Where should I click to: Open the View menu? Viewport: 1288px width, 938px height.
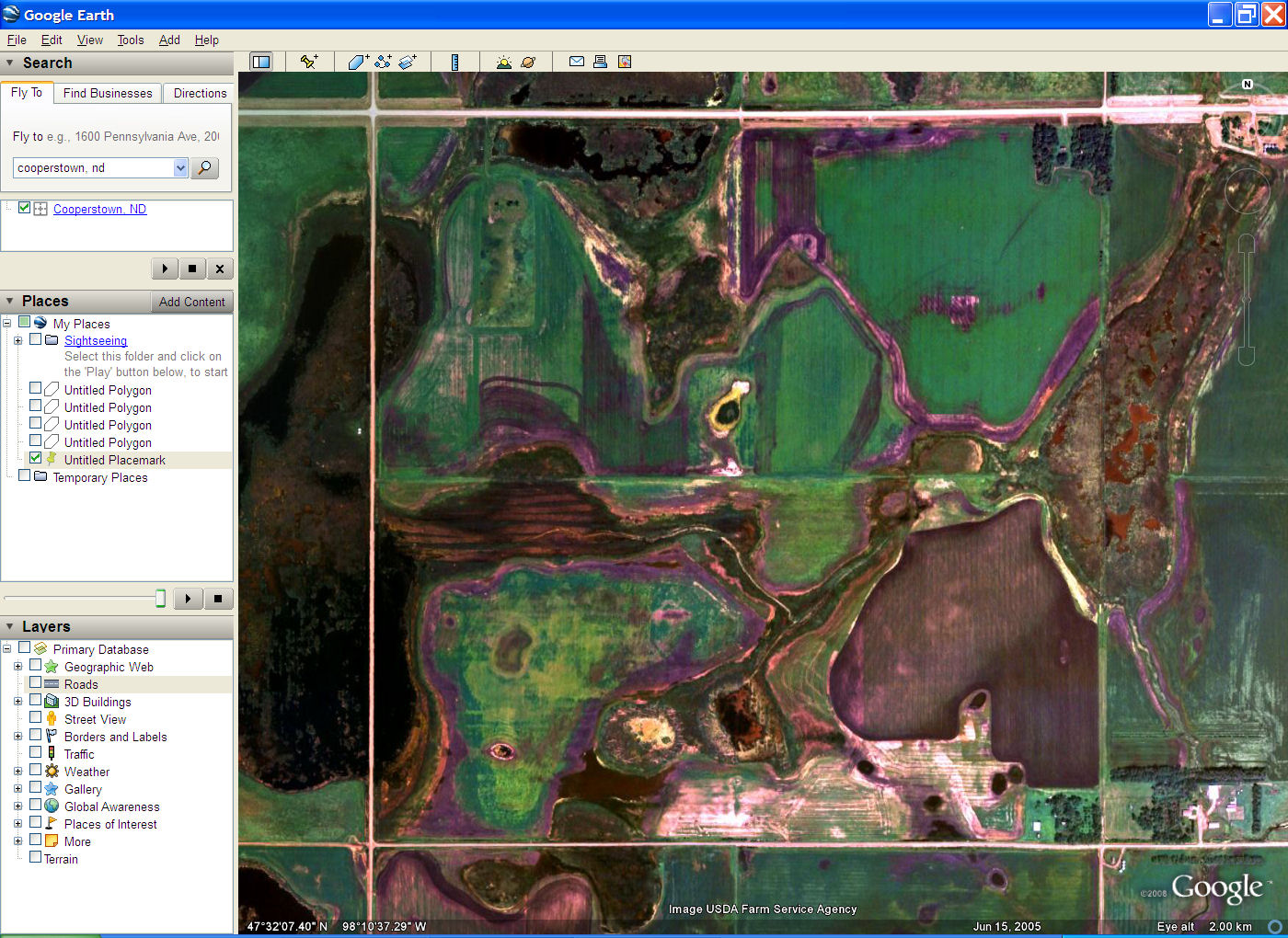pos(90,40)
